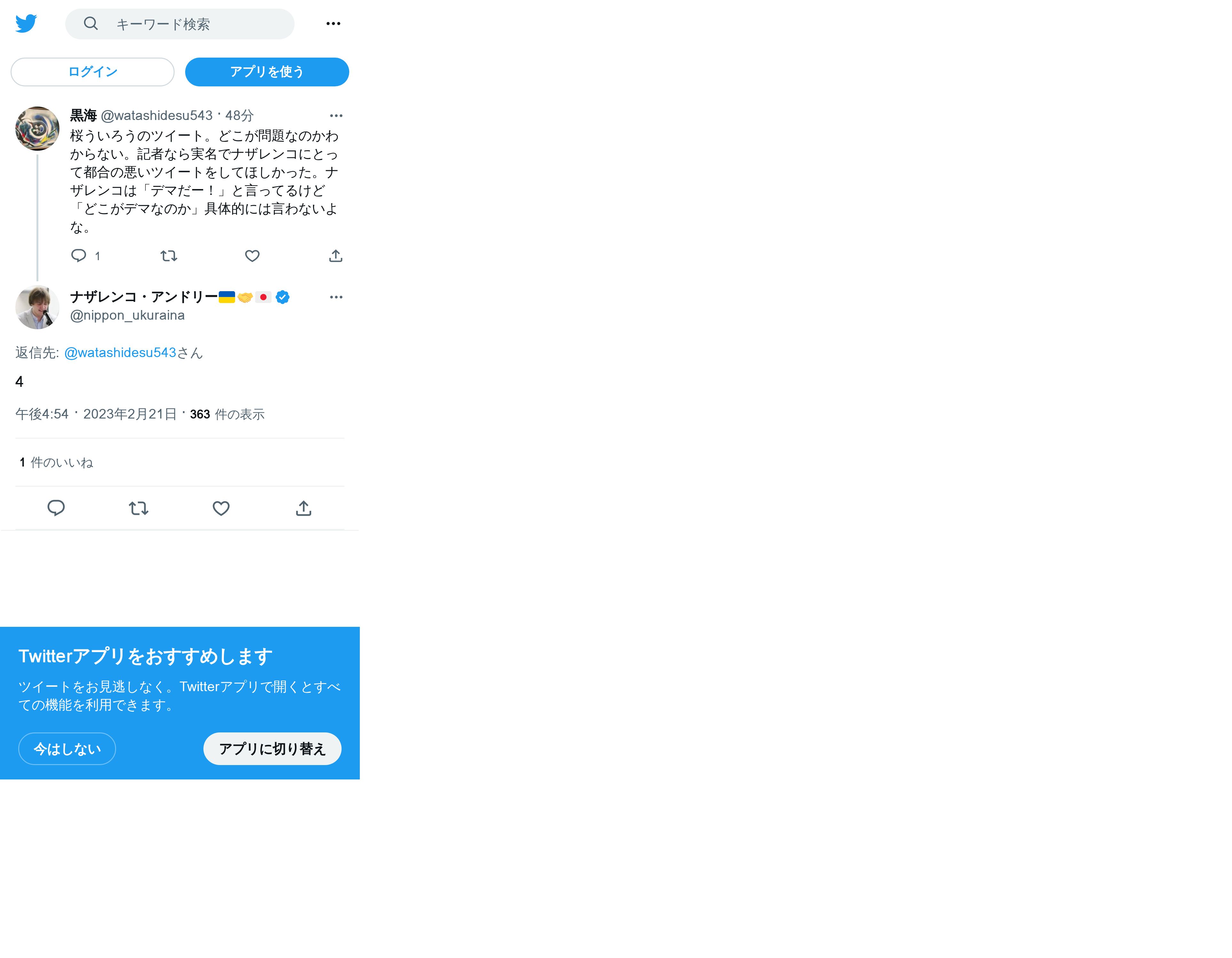Image resolution: width=1232 pixels, height=958 pixels.
Task: Open more options for 黒海's tweet
Action: coord(336,116)
